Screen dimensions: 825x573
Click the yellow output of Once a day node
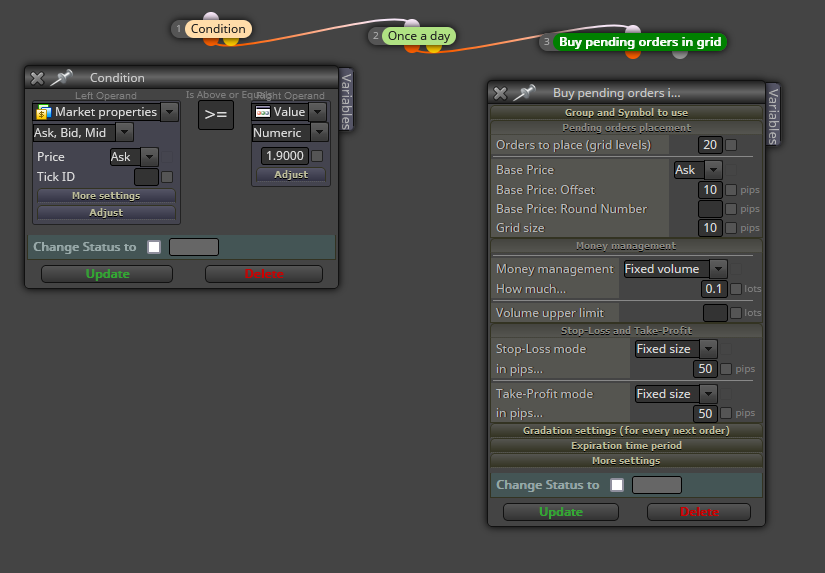434,48
